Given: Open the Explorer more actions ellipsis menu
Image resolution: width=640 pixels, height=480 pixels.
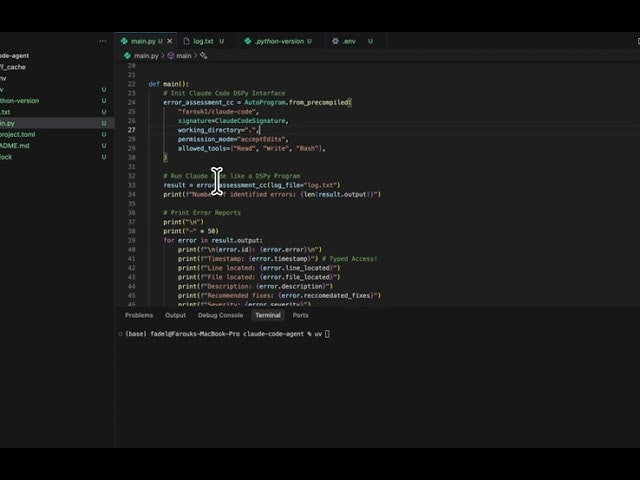Looking at the screenshot, I should tap(102, 41).
